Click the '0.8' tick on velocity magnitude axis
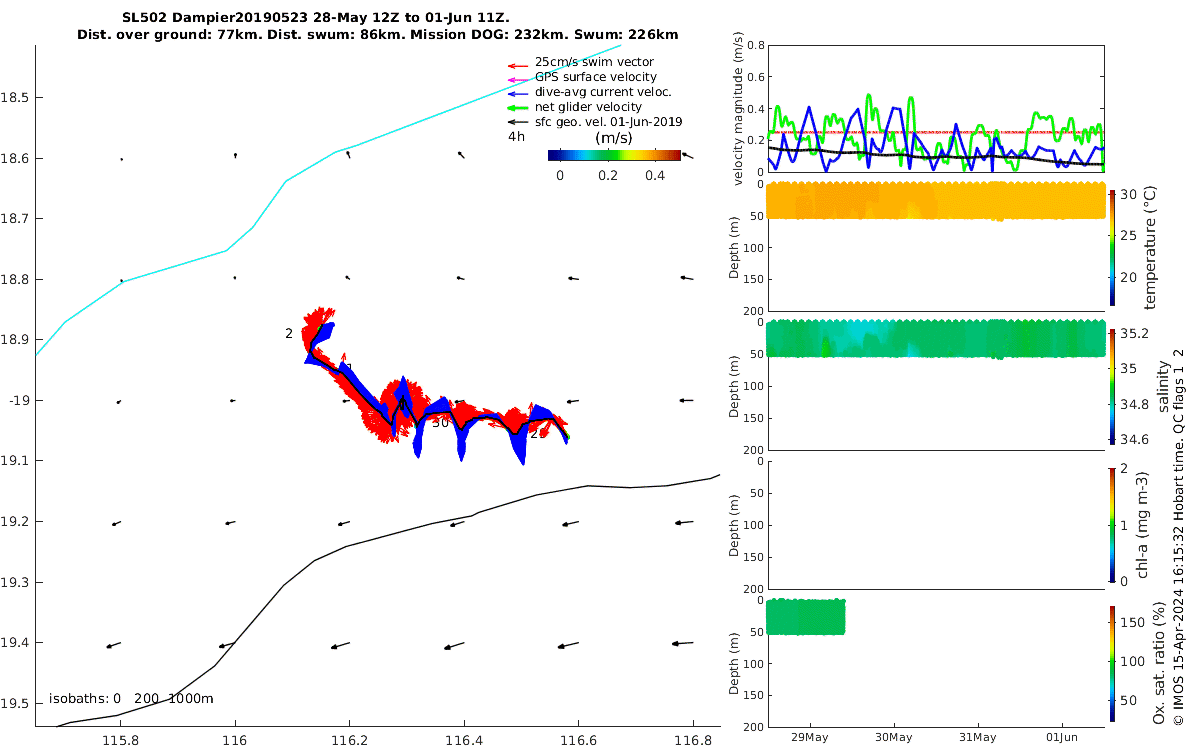Viewport: 1200px width, 750px height. pos(756,46)
